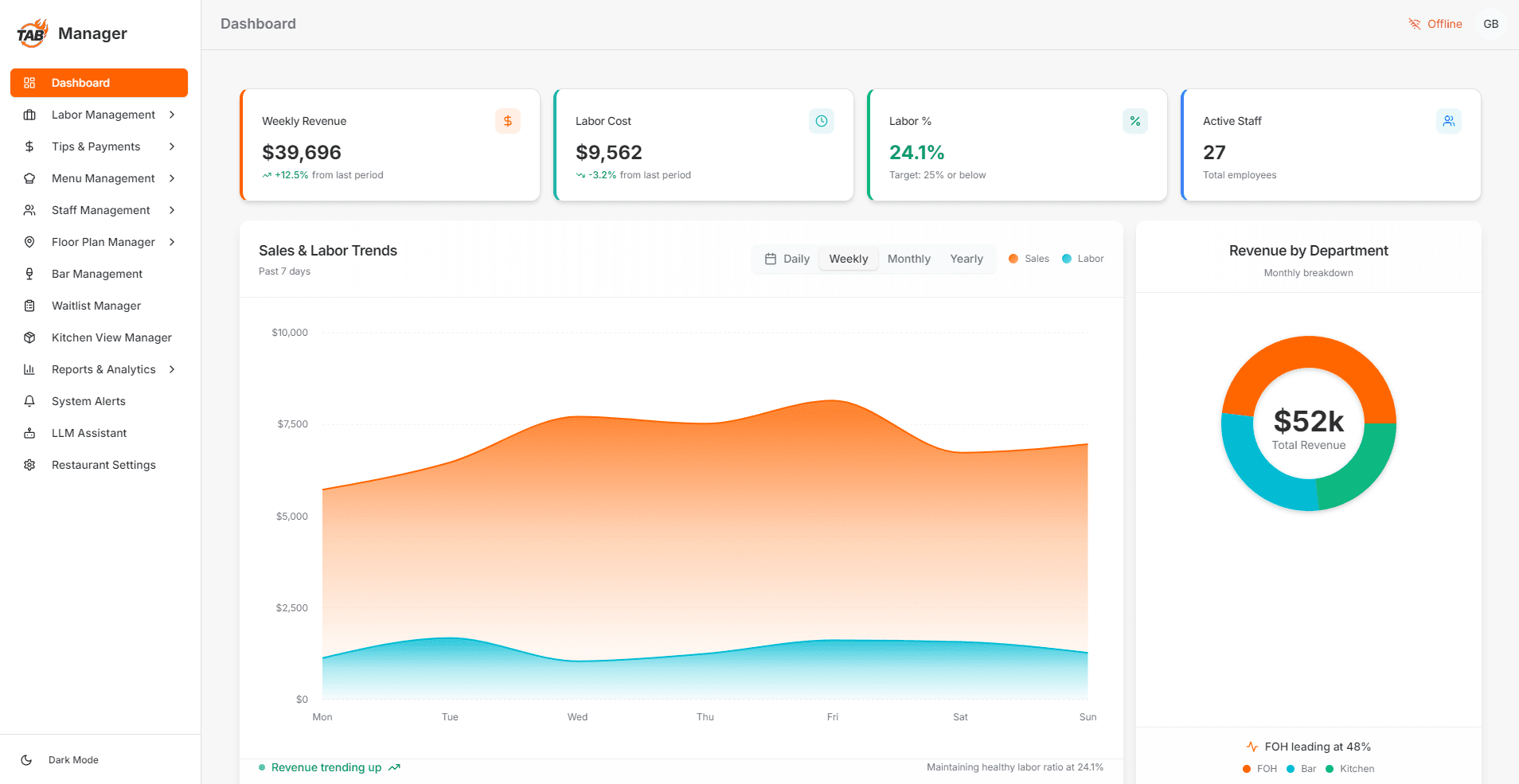1519x784 pixels.
Task: Click the down-trend arrow beside -3.2%
Action: [x=580, y=175]
